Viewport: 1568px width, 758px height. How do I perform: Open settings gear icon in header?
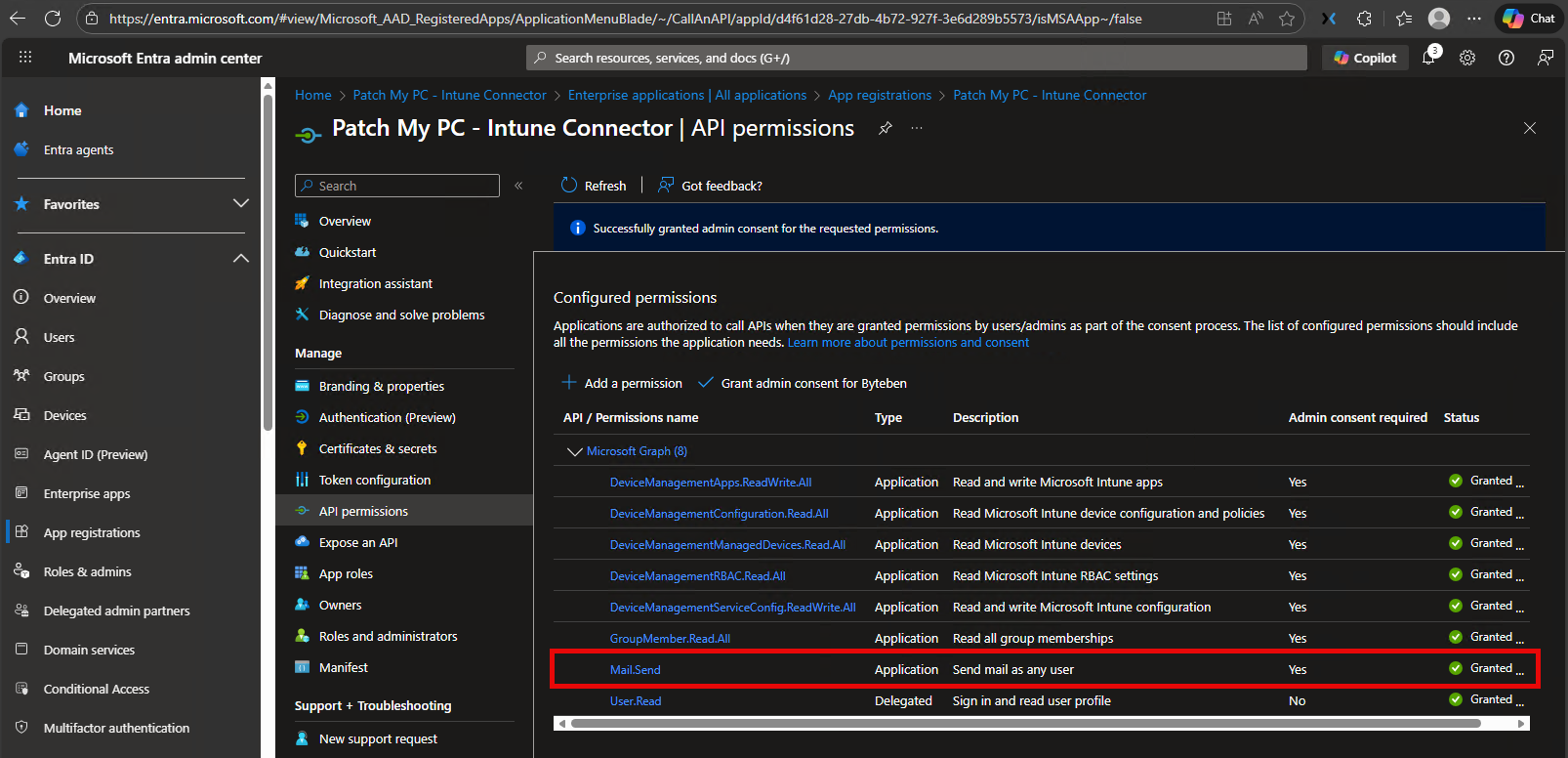[1467, 58]
